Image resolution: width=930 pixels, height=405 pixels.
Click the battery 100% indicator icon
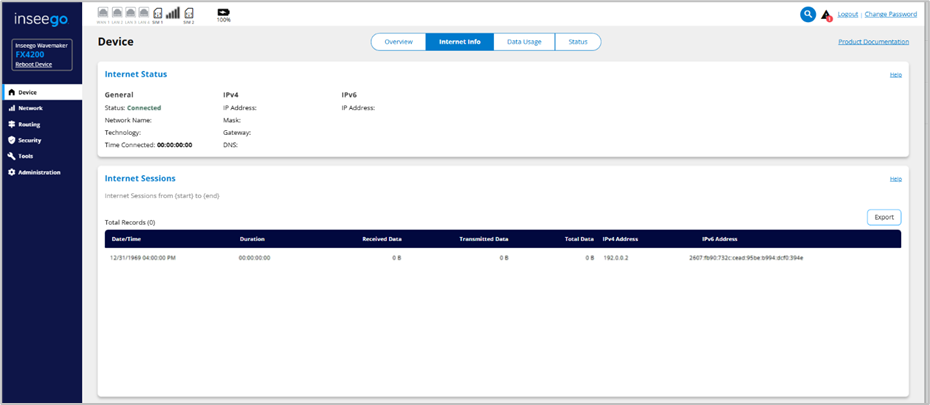pos(222,13)
